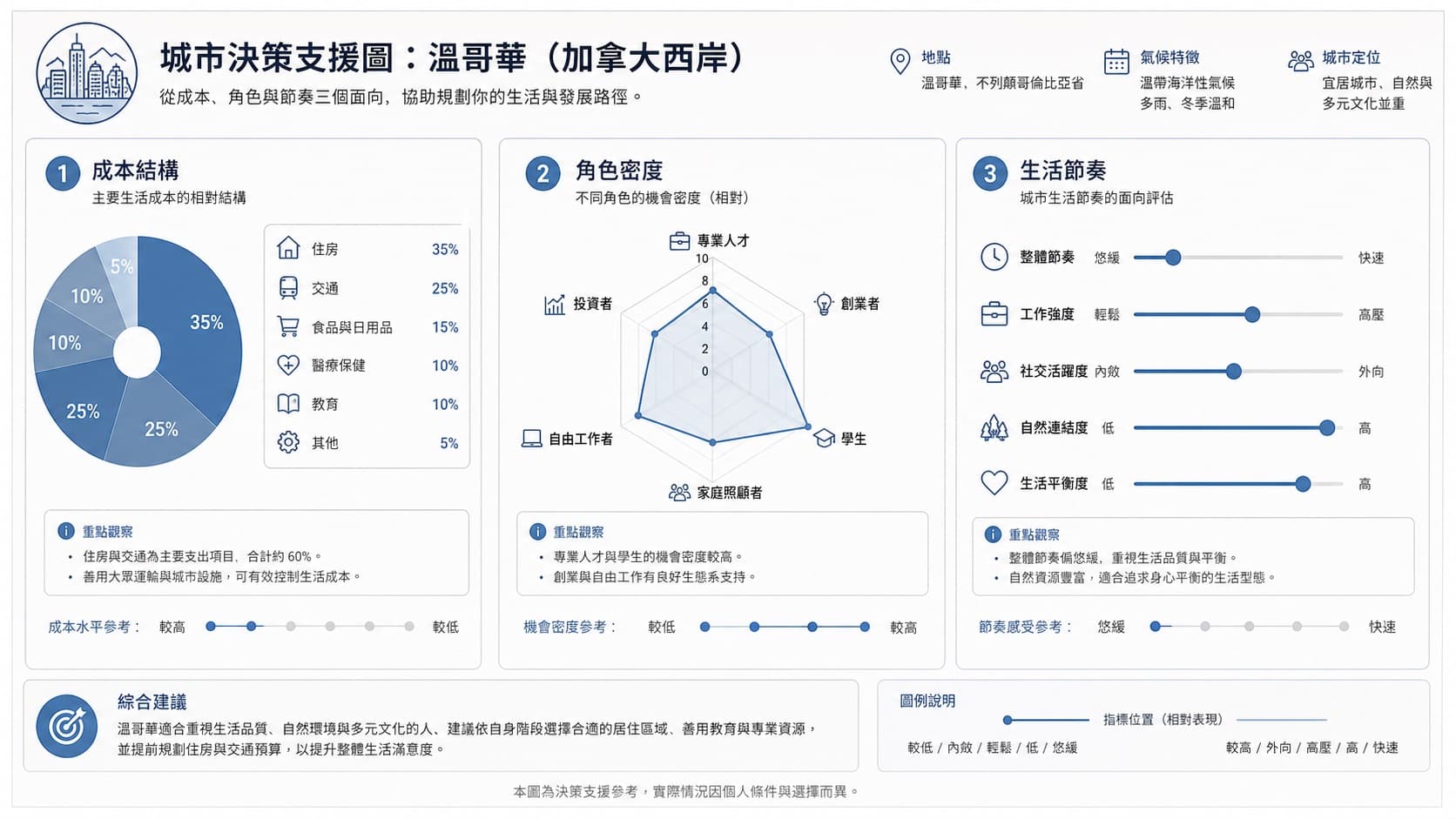This screenshot has height=819, width=1456.
Task: Click the 自然連結度 slider handle
Action: pos(1327,428)
